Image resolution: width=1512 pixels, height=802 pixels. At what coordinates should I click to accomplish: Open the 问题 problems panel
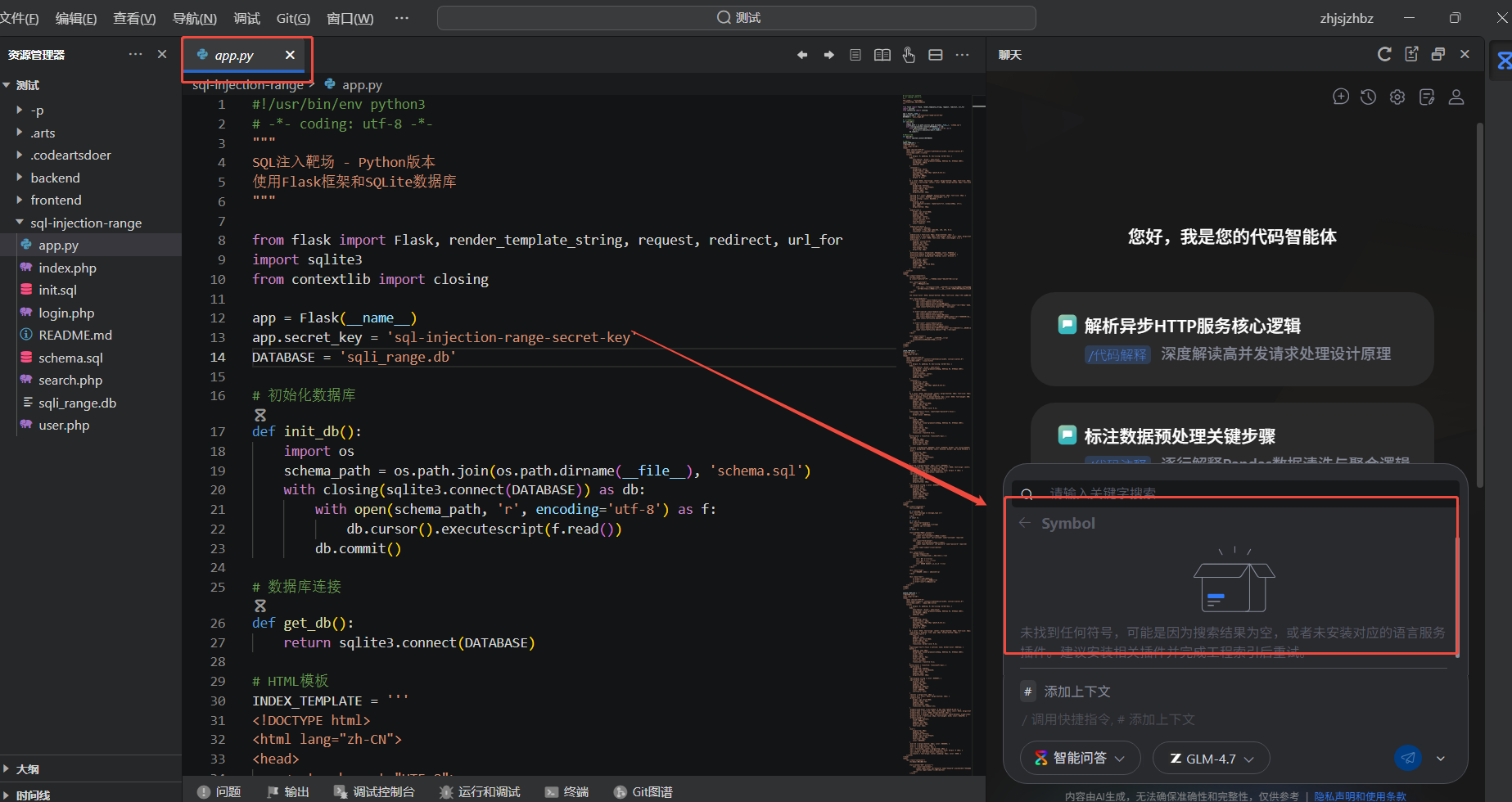click(x=219, y=791)
